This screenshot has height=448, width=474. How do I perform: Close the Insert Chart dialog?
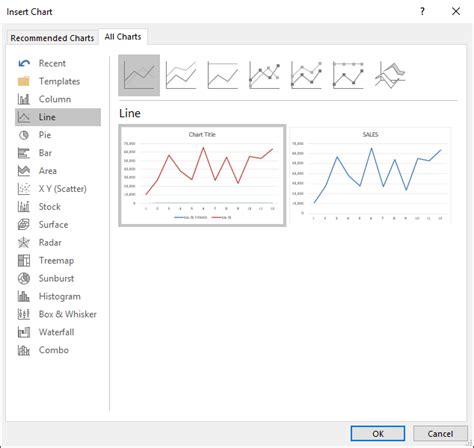456,12
